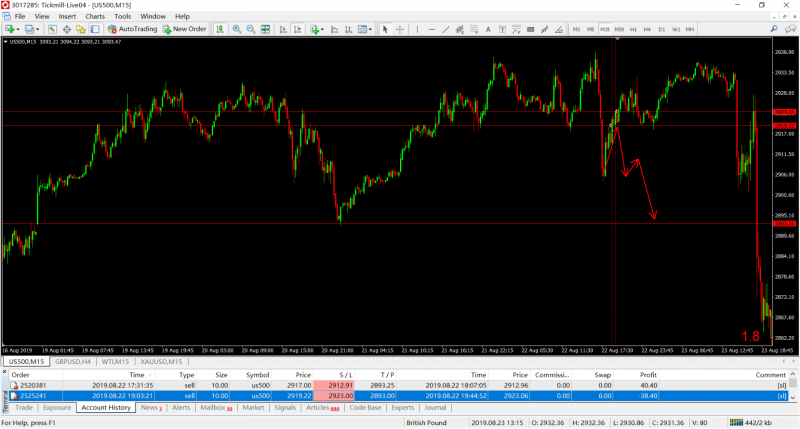This screenshot has height=429, width=800.
Task: Select the Fibonacci retracement tool
Action: pos(474,29)
